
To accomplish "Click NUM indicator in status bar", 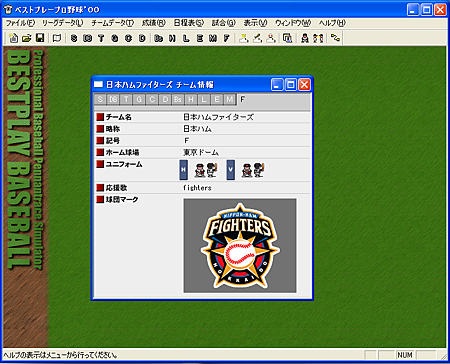I will tap(405, 355).
